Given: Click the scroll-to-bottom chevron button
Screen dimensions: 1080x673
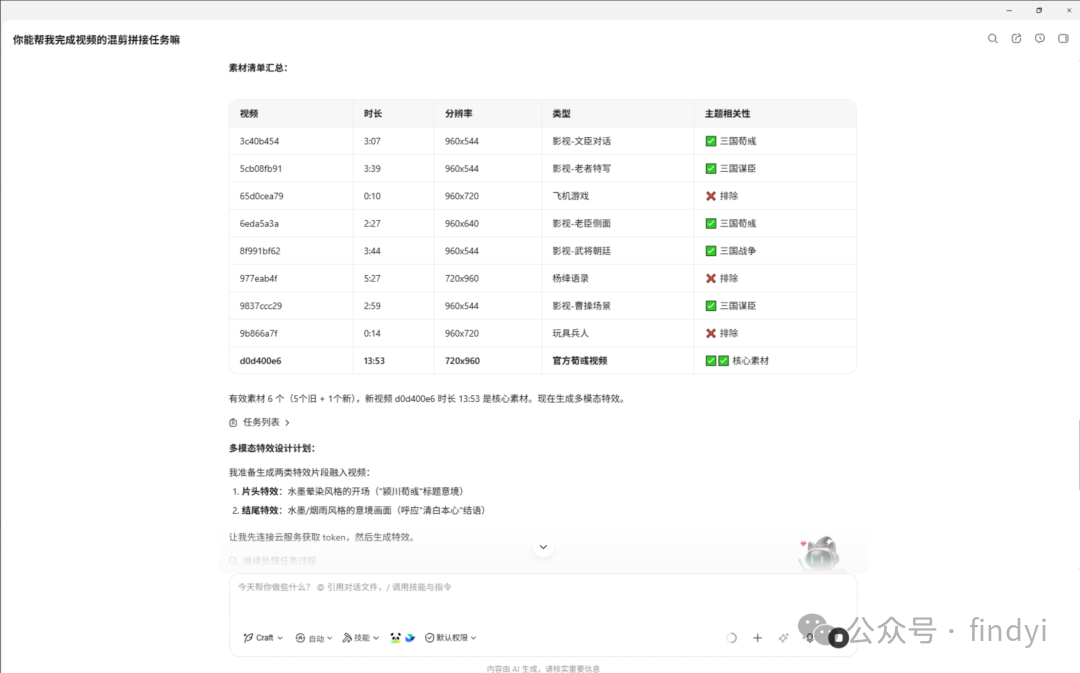Looking at the screenshot, I should click(x=543, y=547).
